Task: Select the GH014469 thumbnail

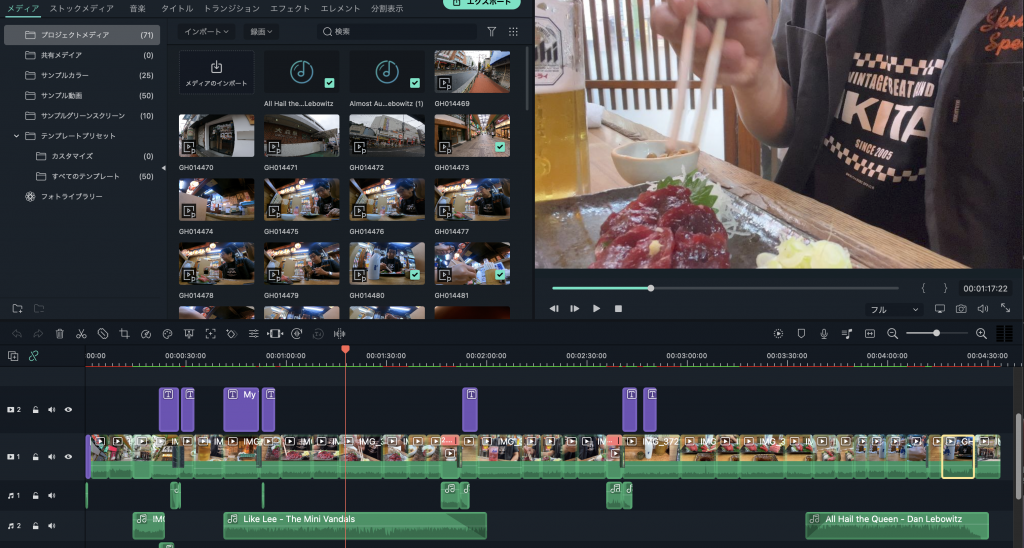Action: click(x=472, y=72)
